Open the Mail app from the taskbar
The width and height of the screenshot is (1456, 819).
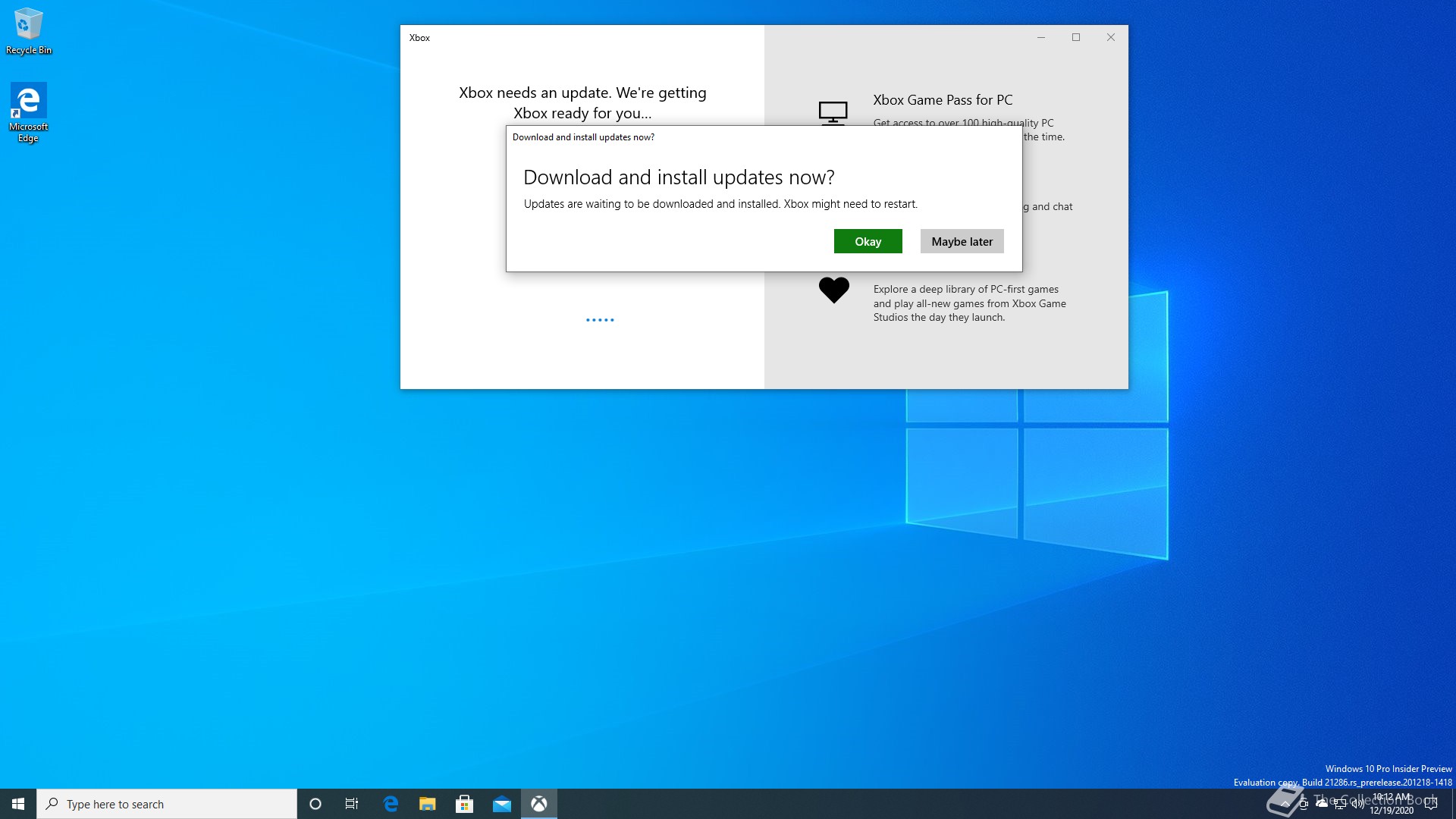[x=501, y=804]
